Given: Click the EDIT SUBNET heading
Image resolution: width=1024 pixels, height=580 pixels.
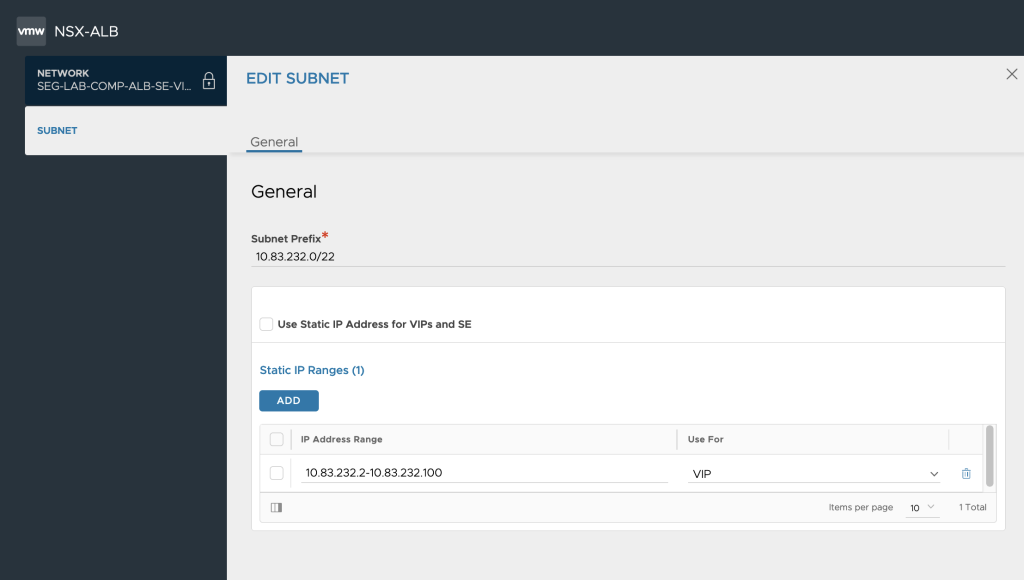Looking at the screenshot, I should (x=298, y=78).
